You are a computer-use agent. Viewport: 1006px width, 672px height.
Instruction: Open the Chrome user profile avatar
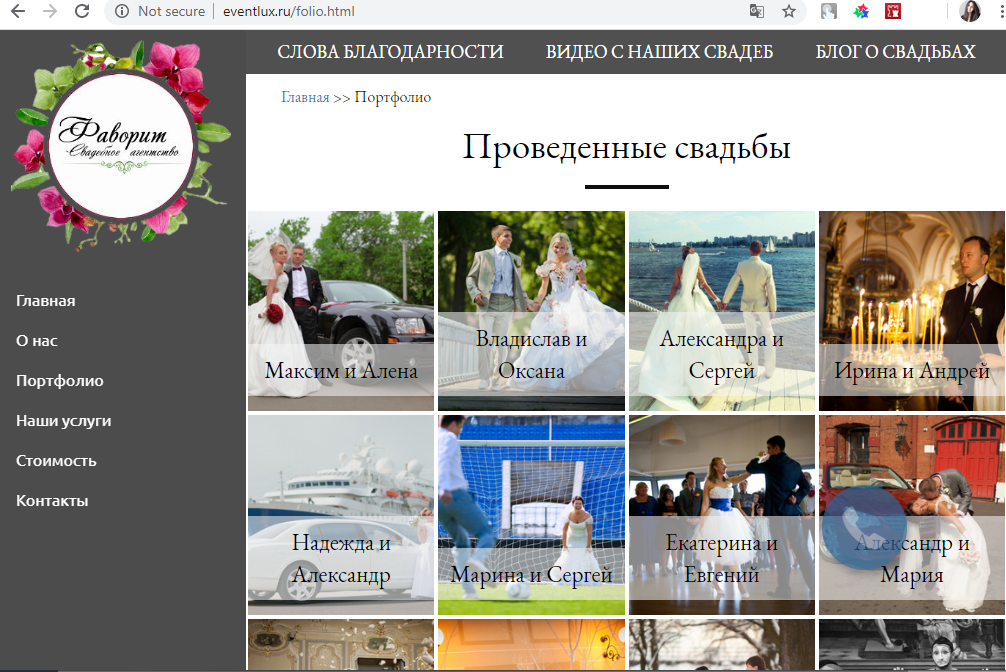pos(970,11)
